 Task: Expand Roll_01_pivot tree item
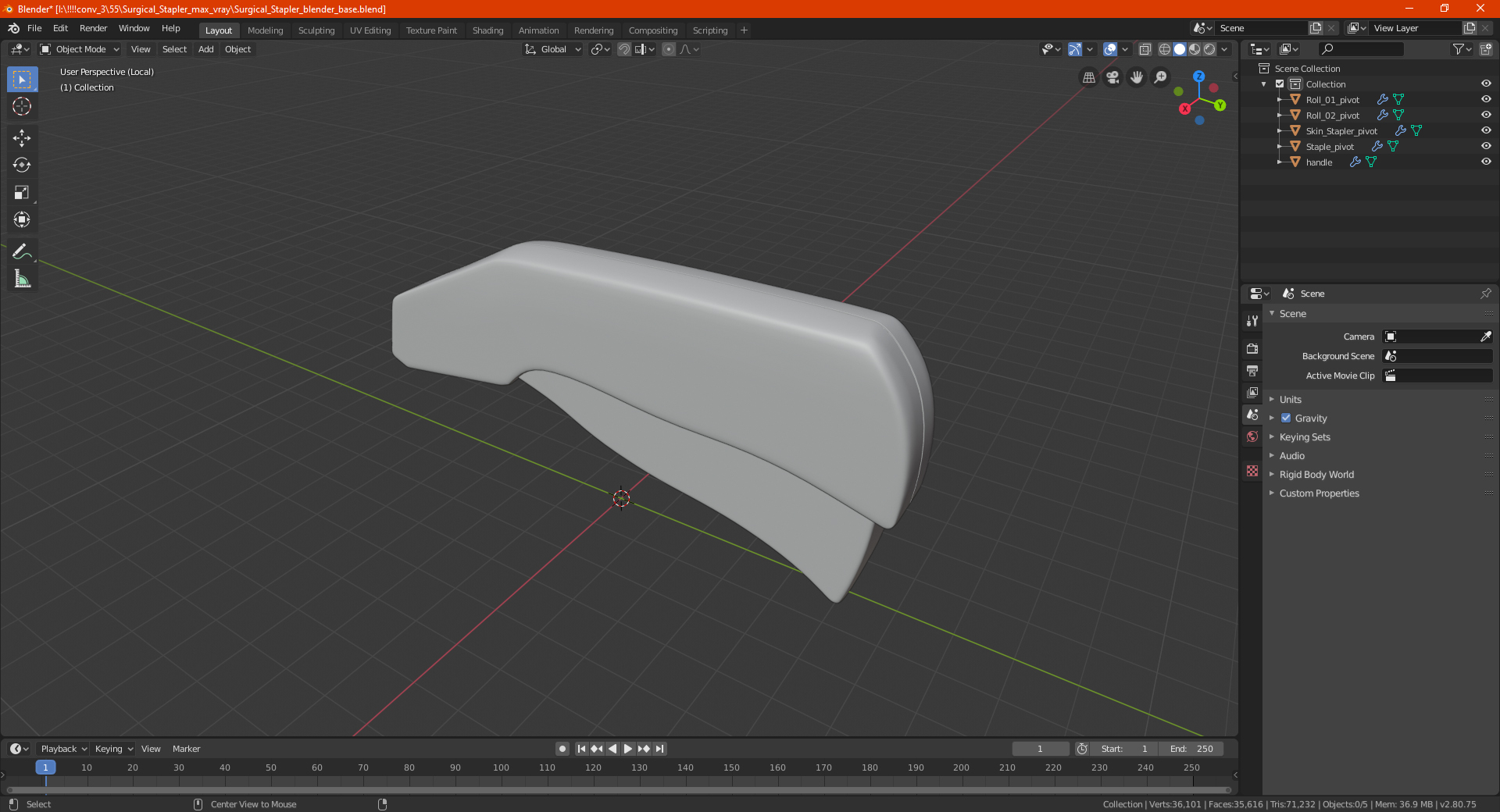(1280, 100)
